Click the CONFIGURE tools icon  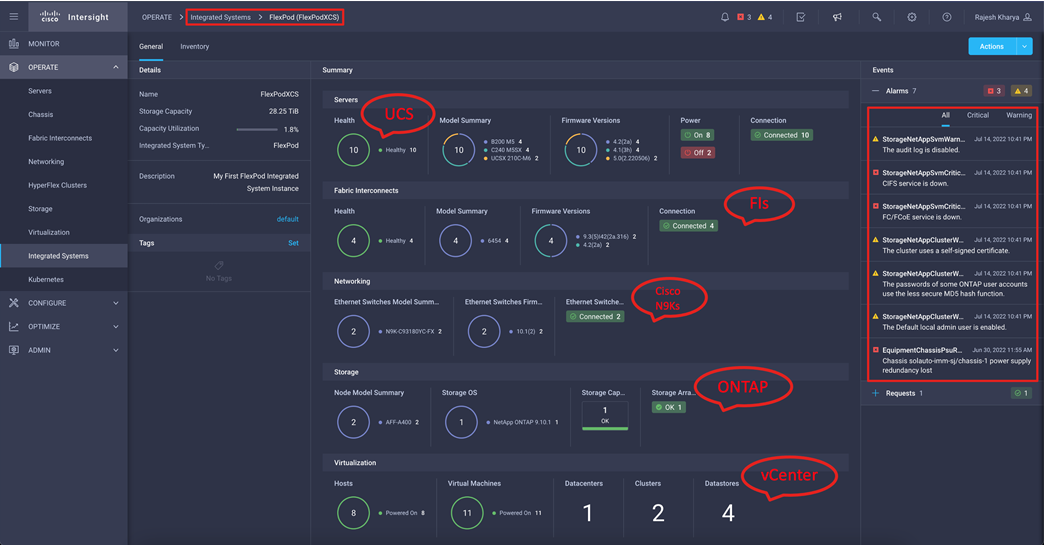14,303
